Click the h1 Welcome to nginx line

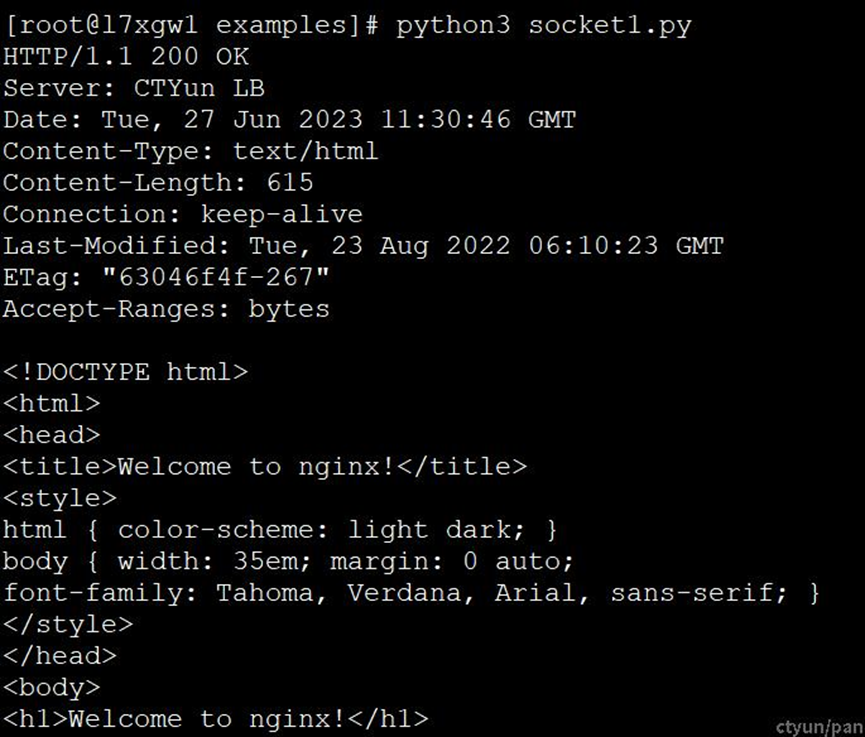tap(216, 719)
